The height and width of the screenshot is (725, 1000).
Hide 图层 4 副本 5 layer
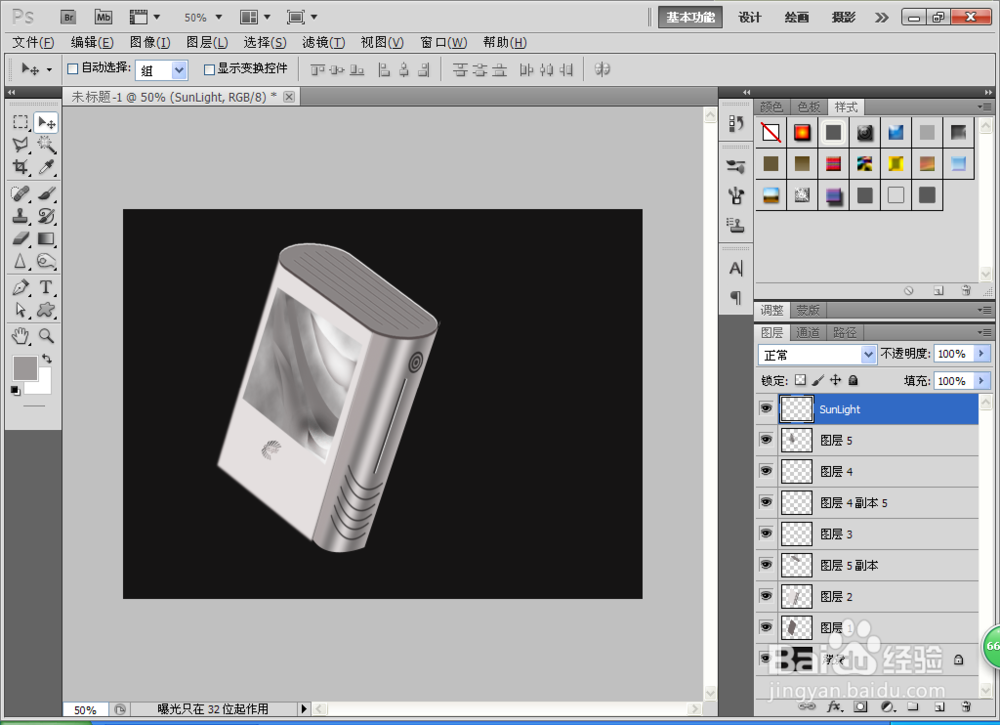766,502
